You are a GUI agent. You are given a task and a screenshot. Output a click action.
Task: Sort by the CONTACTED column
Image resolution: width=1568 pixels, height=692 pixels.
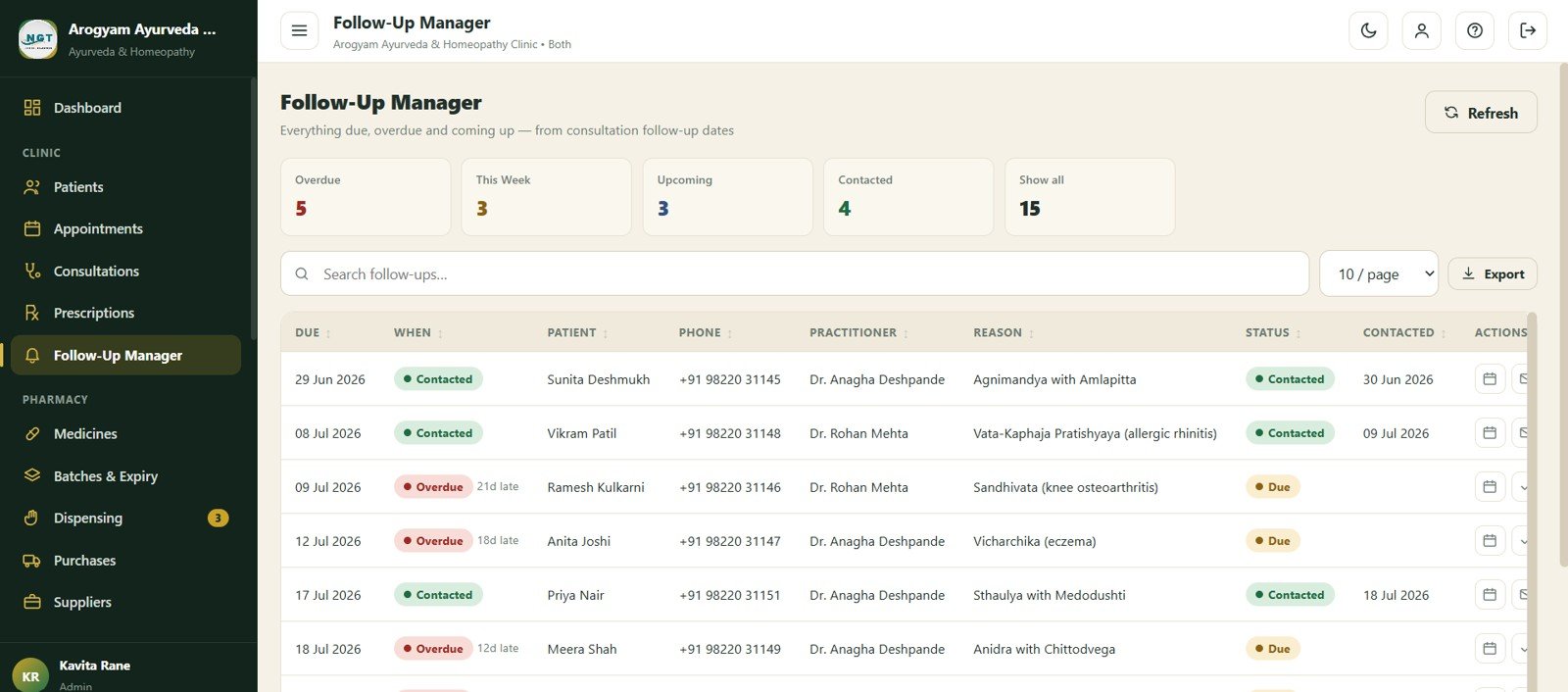[x=1404, y=333]
